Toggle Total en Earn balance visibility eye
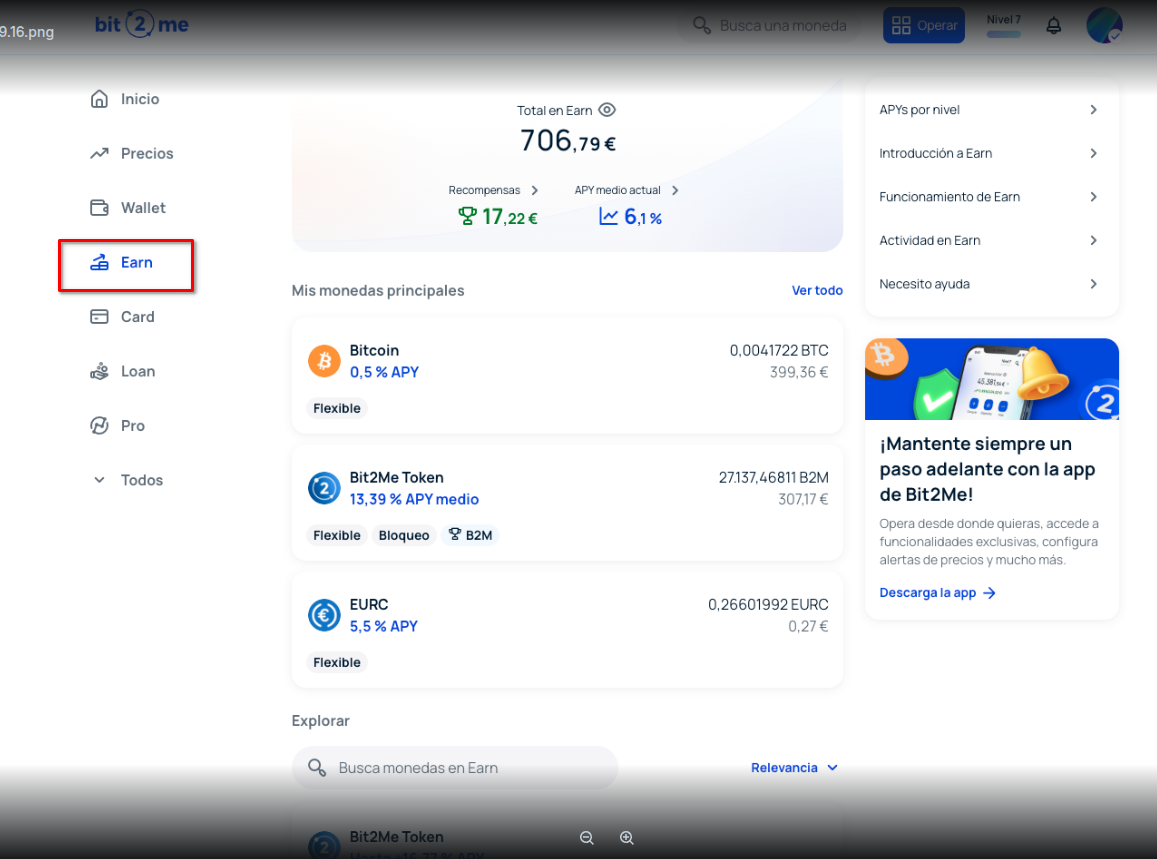Screen dimensions: 1157x859 [x=607, y=110]
